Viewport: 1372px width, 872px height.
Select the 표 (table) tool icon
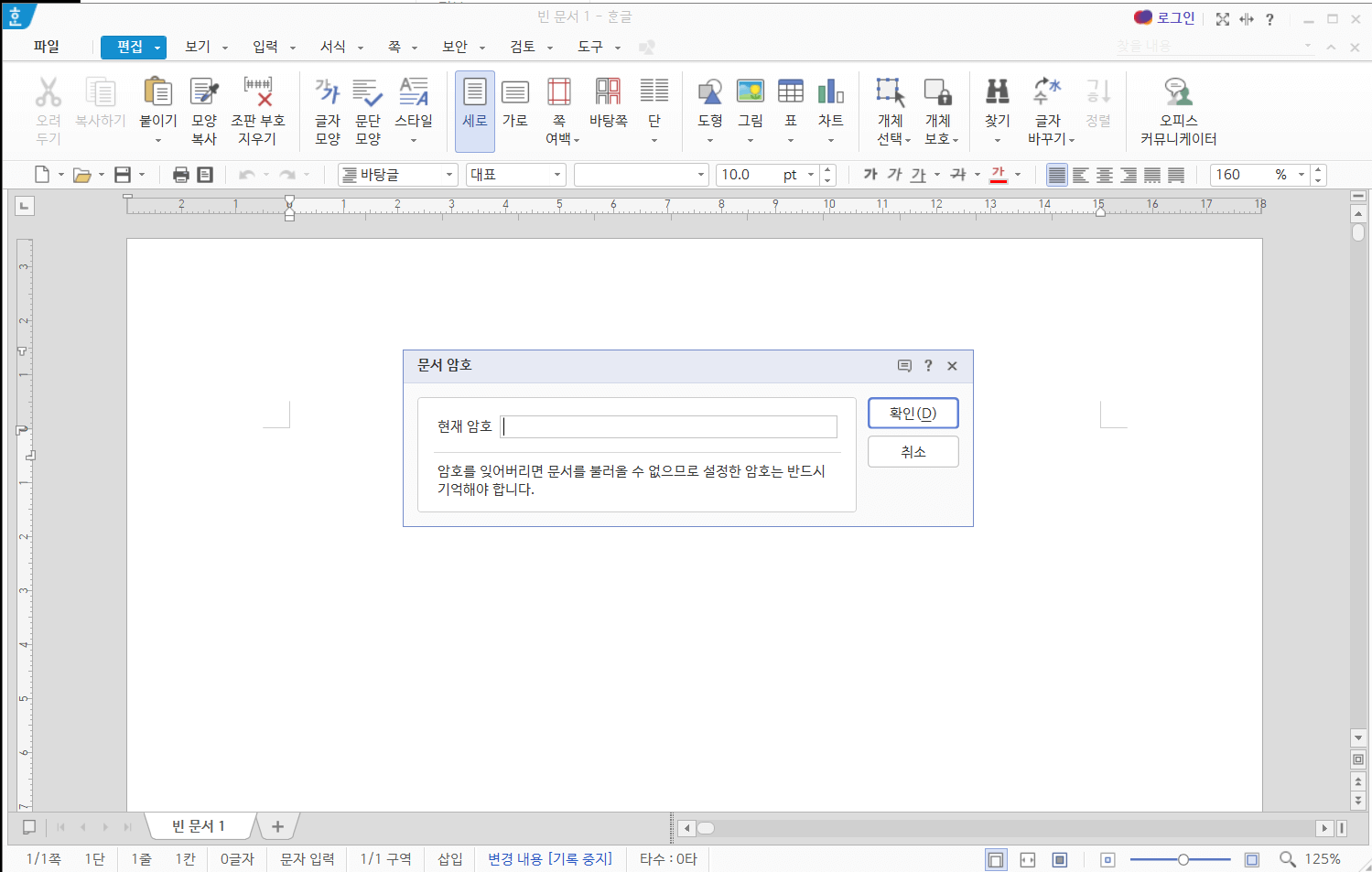[x=790, y=92]
